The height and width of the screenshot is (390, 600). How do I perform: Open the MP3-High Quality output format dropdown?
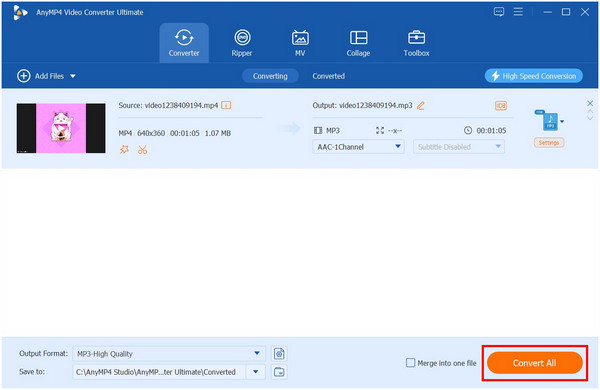tap(169, 354)
